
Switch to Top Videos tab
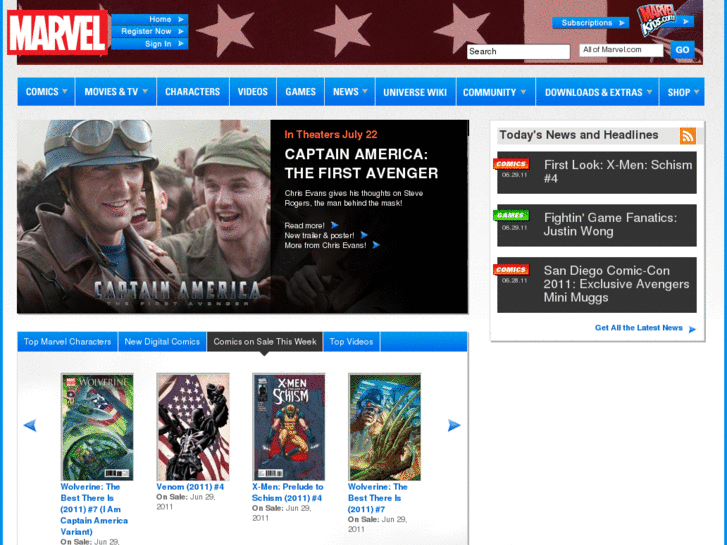click(x=351, y=342)
